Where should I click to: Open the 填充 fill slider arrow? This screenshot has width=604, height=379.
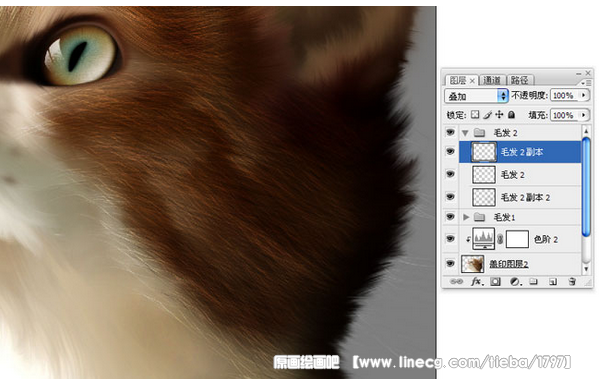pyautogui.click(x=584, y=115)
